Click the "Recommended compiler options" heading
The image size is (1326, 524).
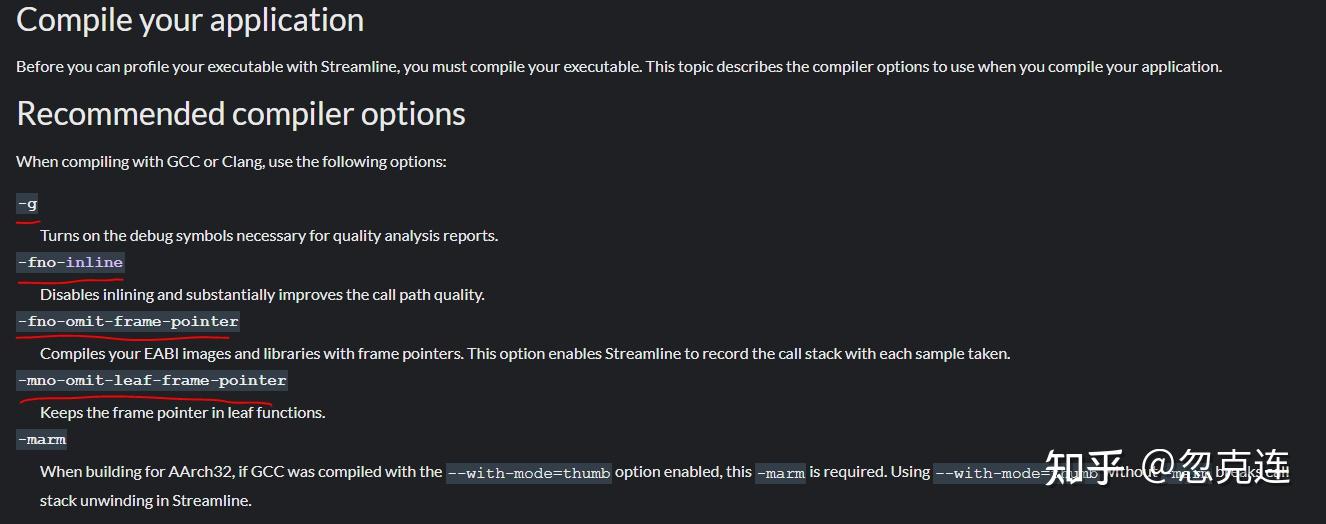[241, 114]
